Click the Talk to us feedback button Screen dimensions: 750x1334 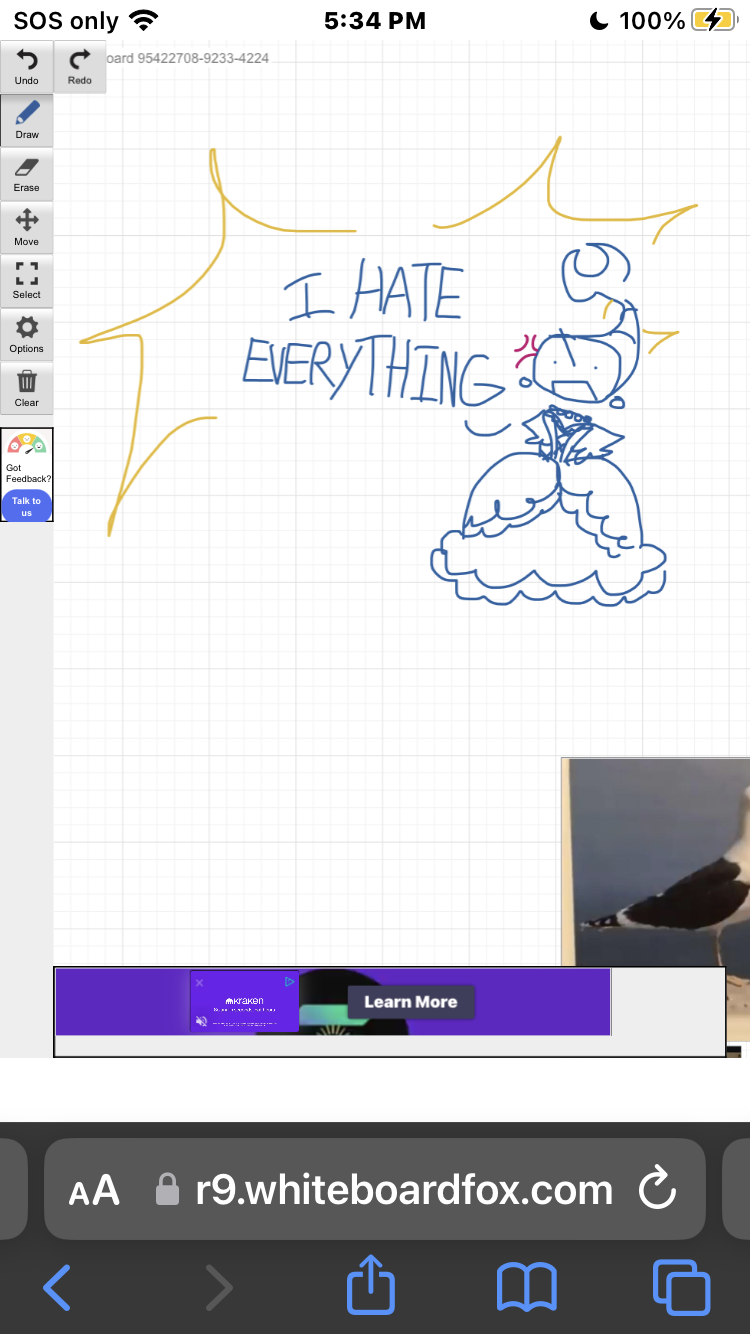click(27, 506)
